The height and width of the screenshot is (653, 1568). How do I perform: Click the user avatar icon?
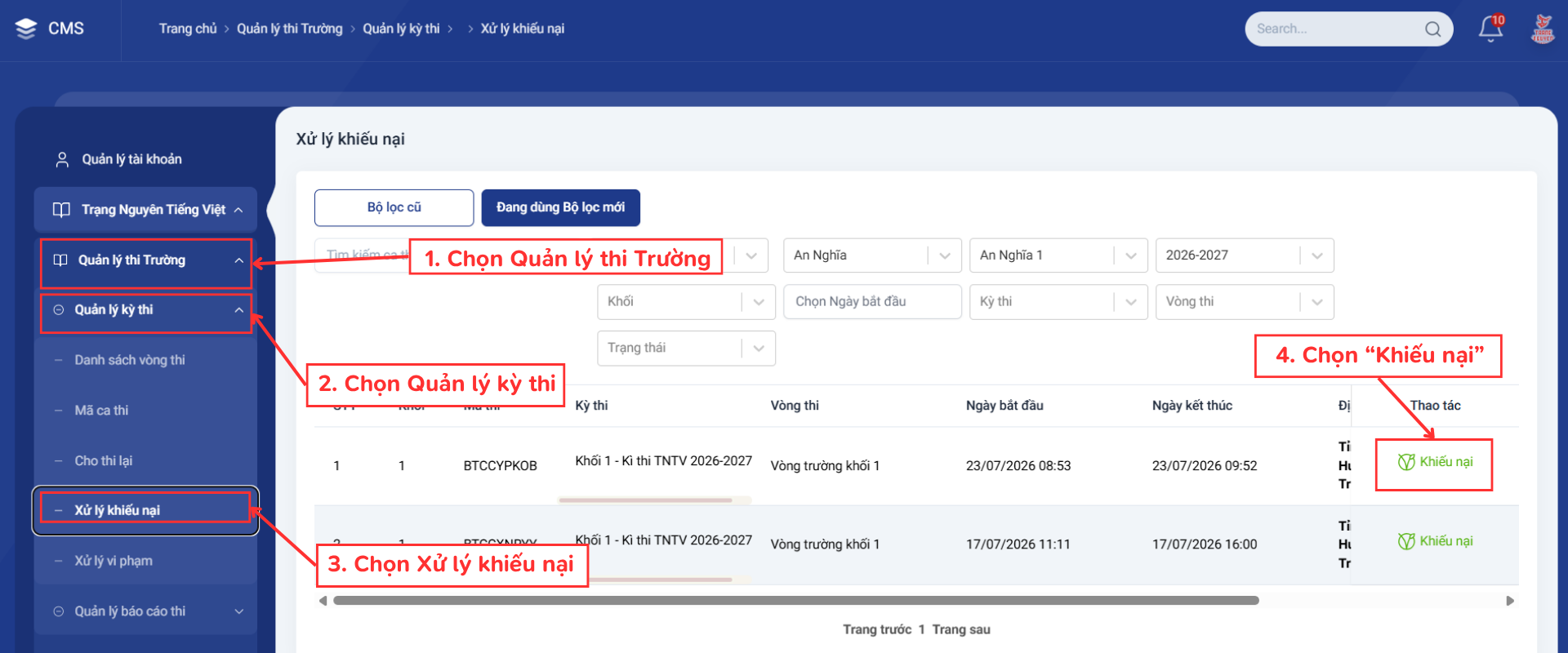(x=1543, y=29)
